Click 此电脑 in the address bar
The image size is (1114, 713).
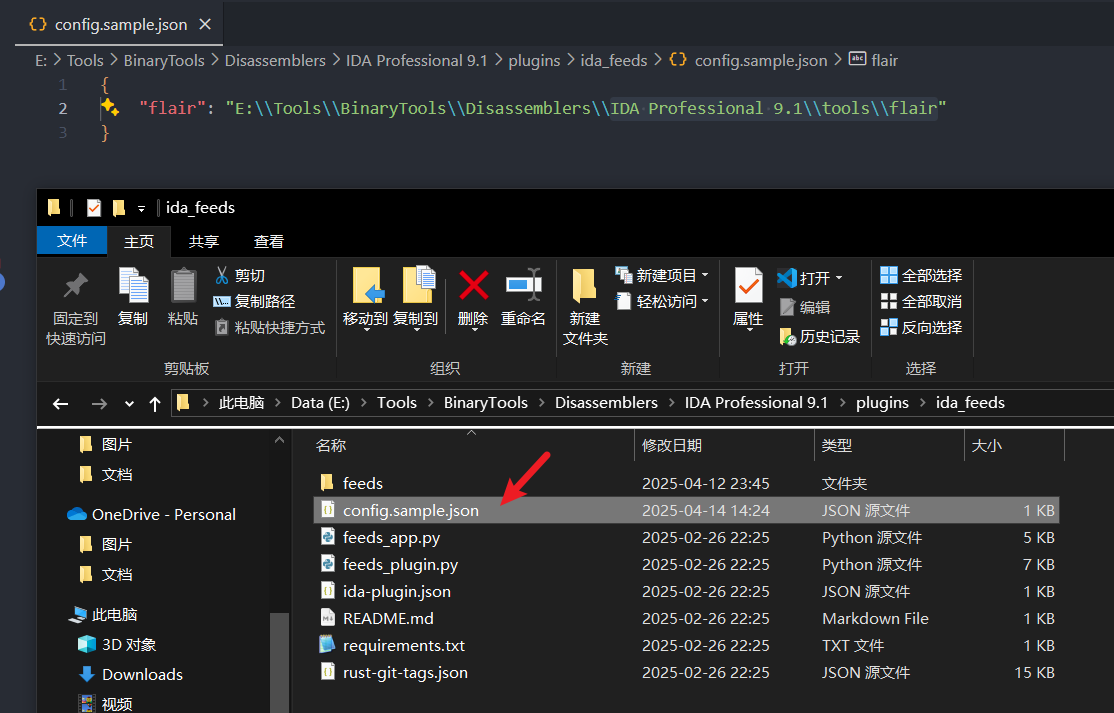click(241, 403)
